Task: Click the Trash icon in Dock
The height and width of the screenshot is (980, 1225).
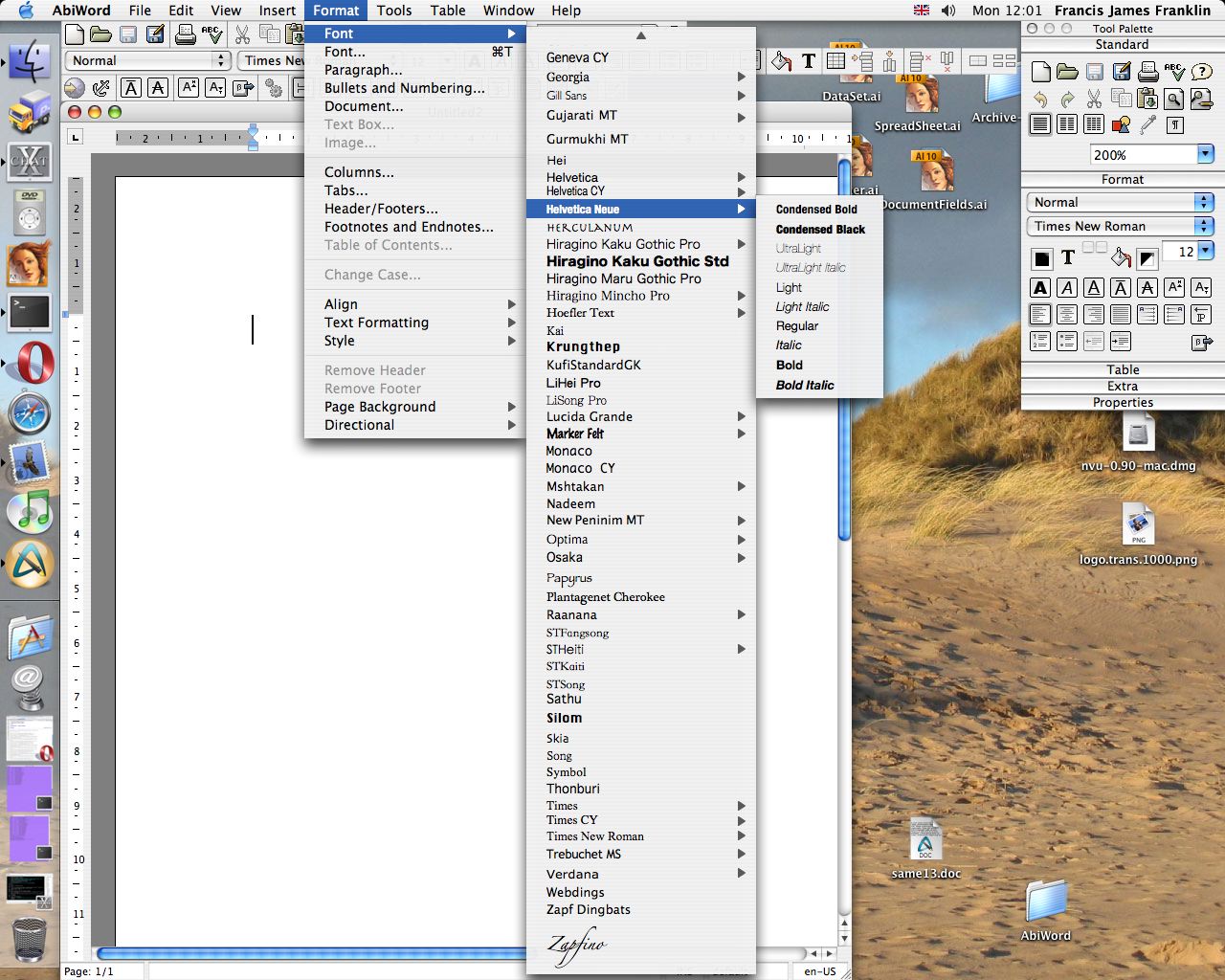Action: click(x=30, y=939)
